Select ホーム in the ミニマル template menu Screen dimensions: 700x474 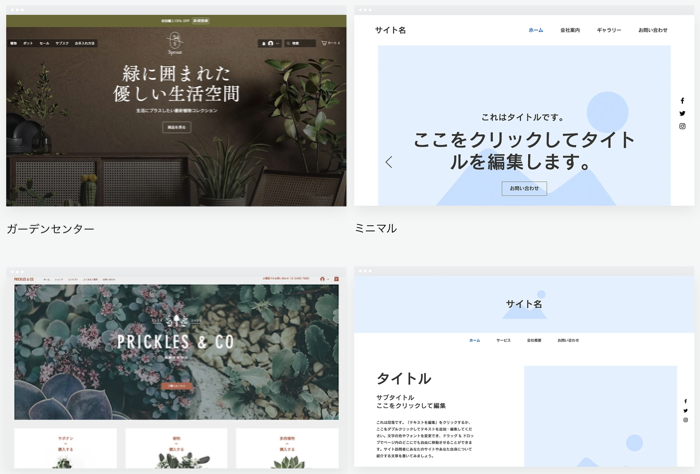536,30
